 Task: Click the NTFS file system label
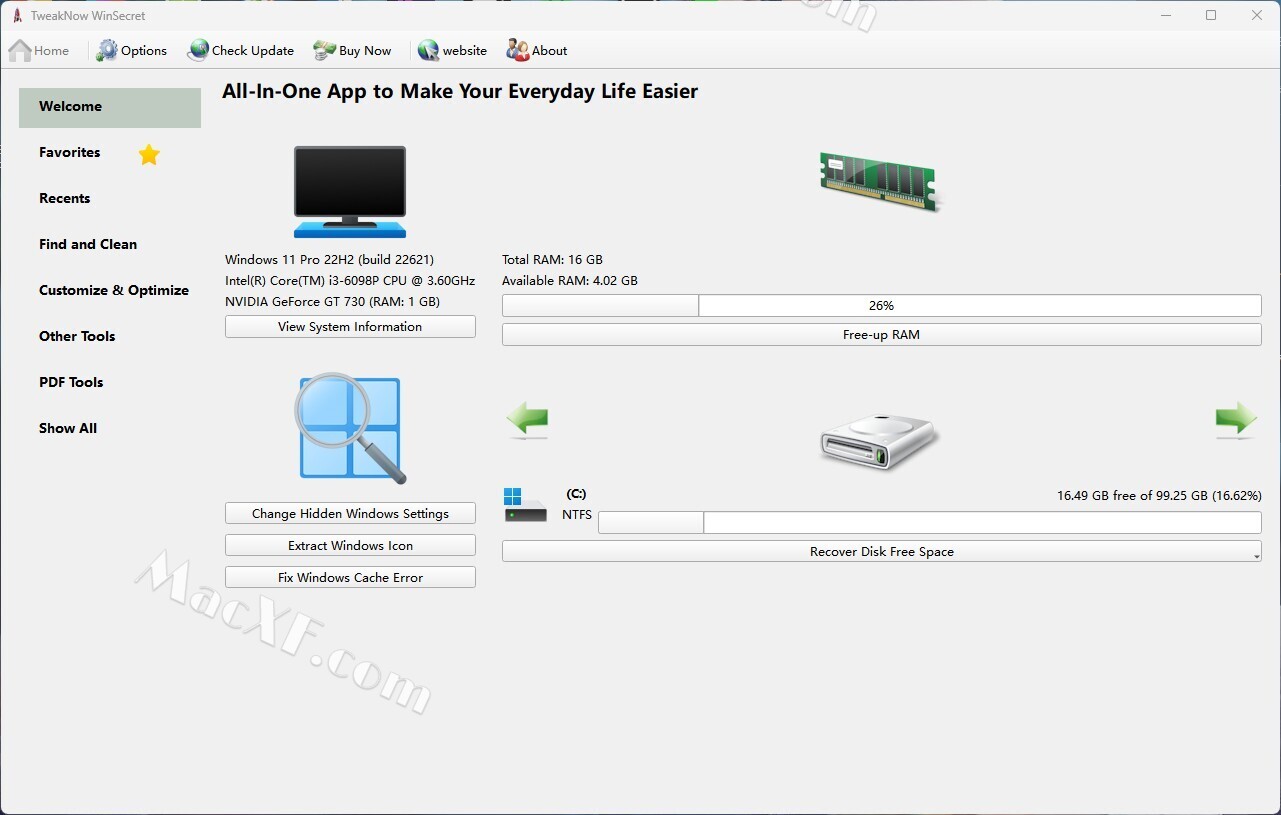coord(577,516)
